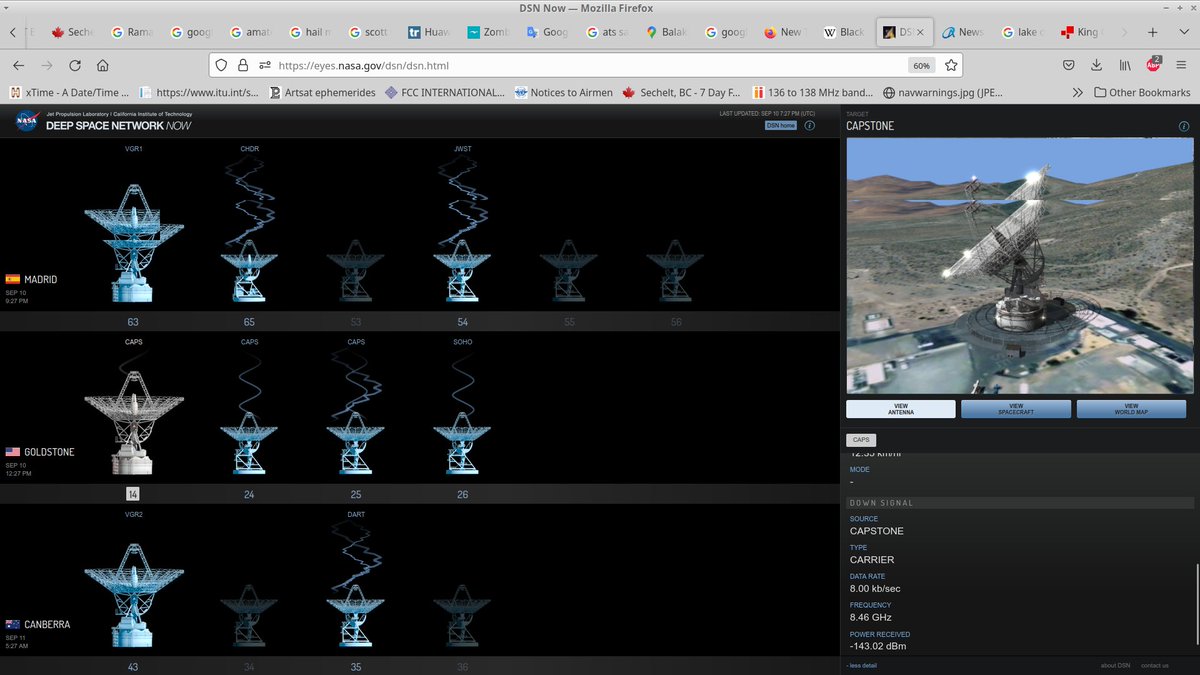
Task: Save page to Pocket icon
Action: click(1068, 65)
